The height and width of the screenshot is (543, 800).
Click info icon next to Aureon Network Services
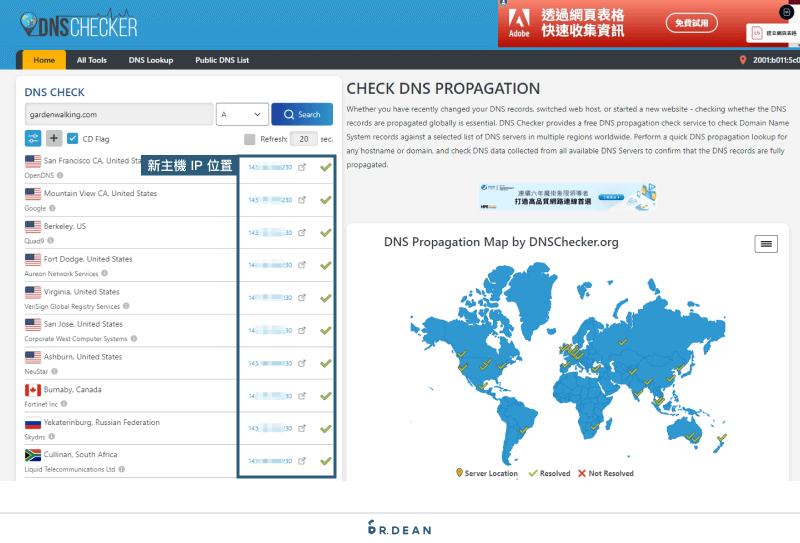pyautogui.click(x=105, y=273)
